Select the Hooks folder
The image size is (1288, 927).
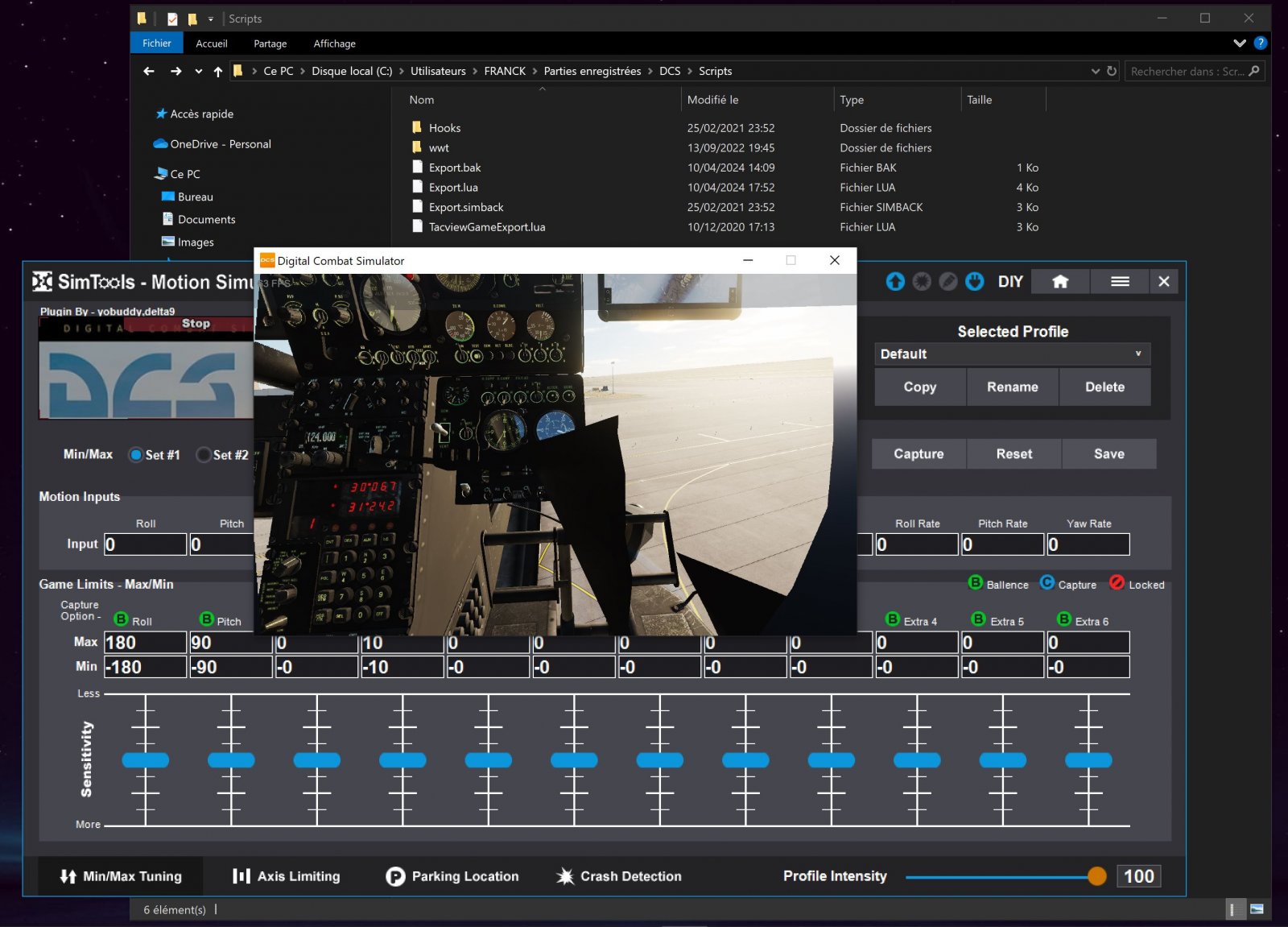444,128
